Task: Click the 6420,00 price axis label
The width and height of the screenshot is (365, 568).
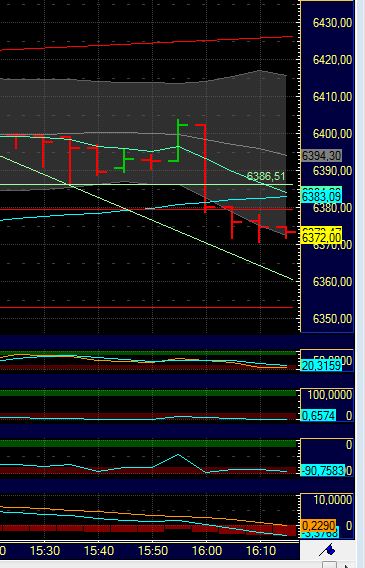Action: click(x=332, y=59)
